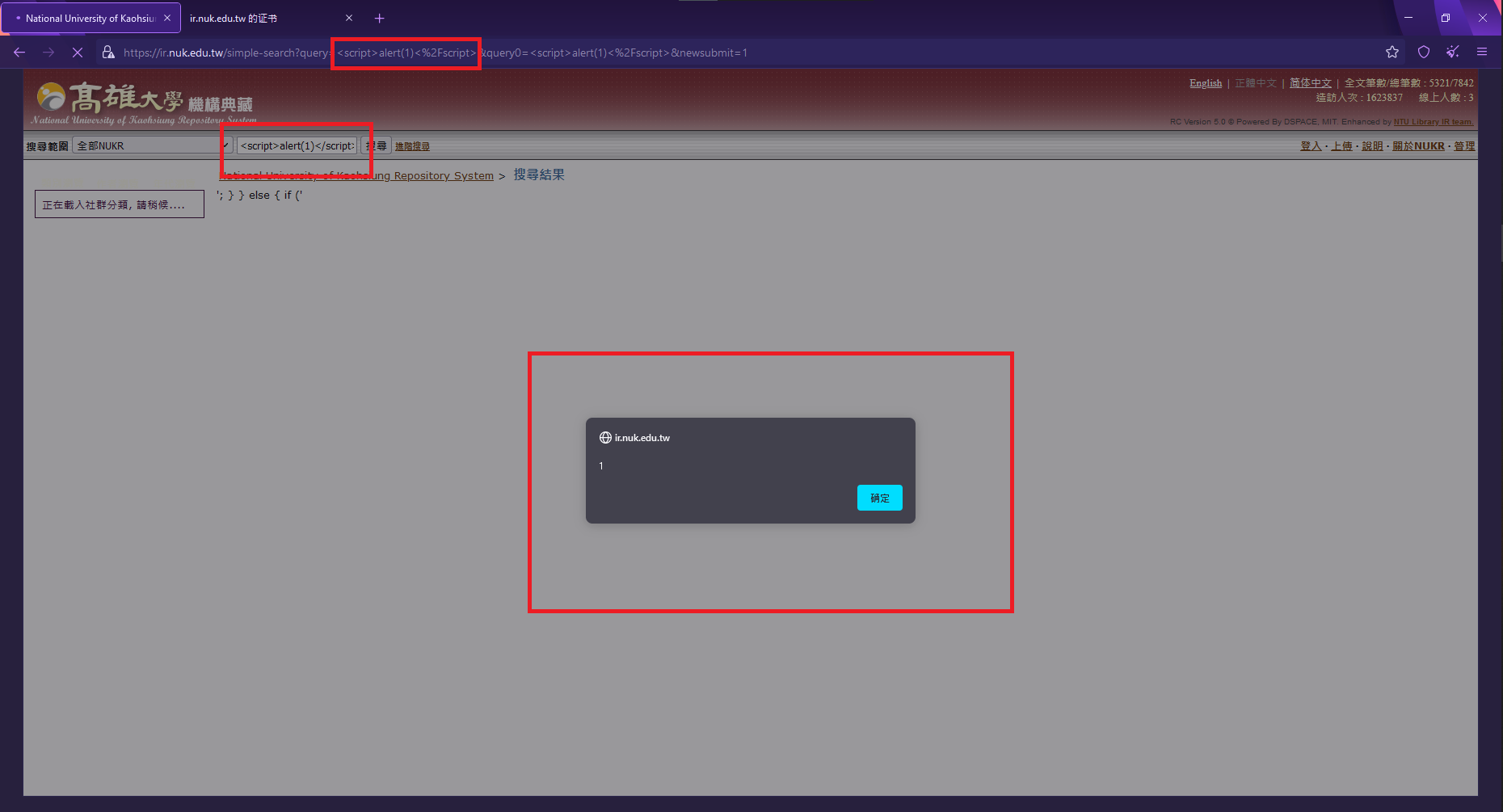Open the 進階搜尋 advanced search link
This screenshot has height=812, width=1503.
tap(412, 146)
